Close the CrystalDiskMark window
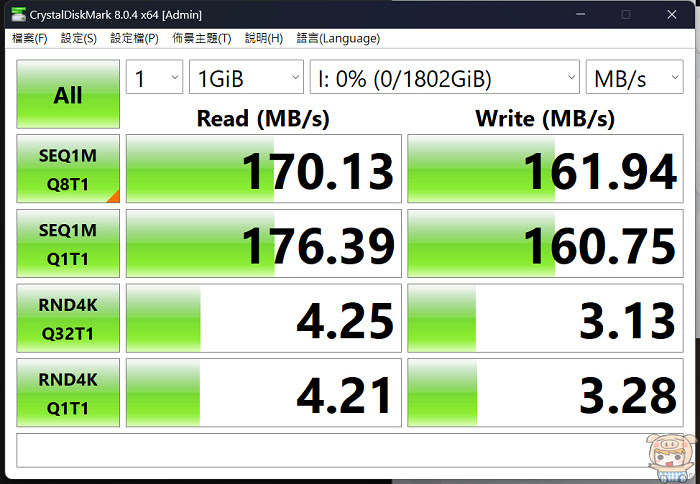Screen dimensions: 700x484 click(x=672, y=14)
